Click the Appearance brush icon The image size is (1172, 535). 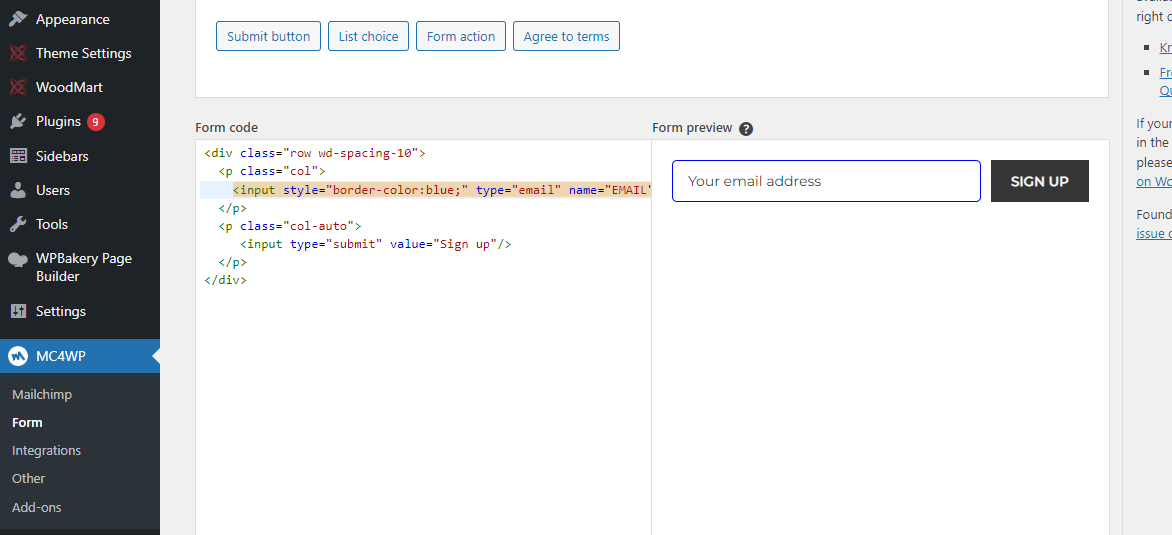click(18, 19)
